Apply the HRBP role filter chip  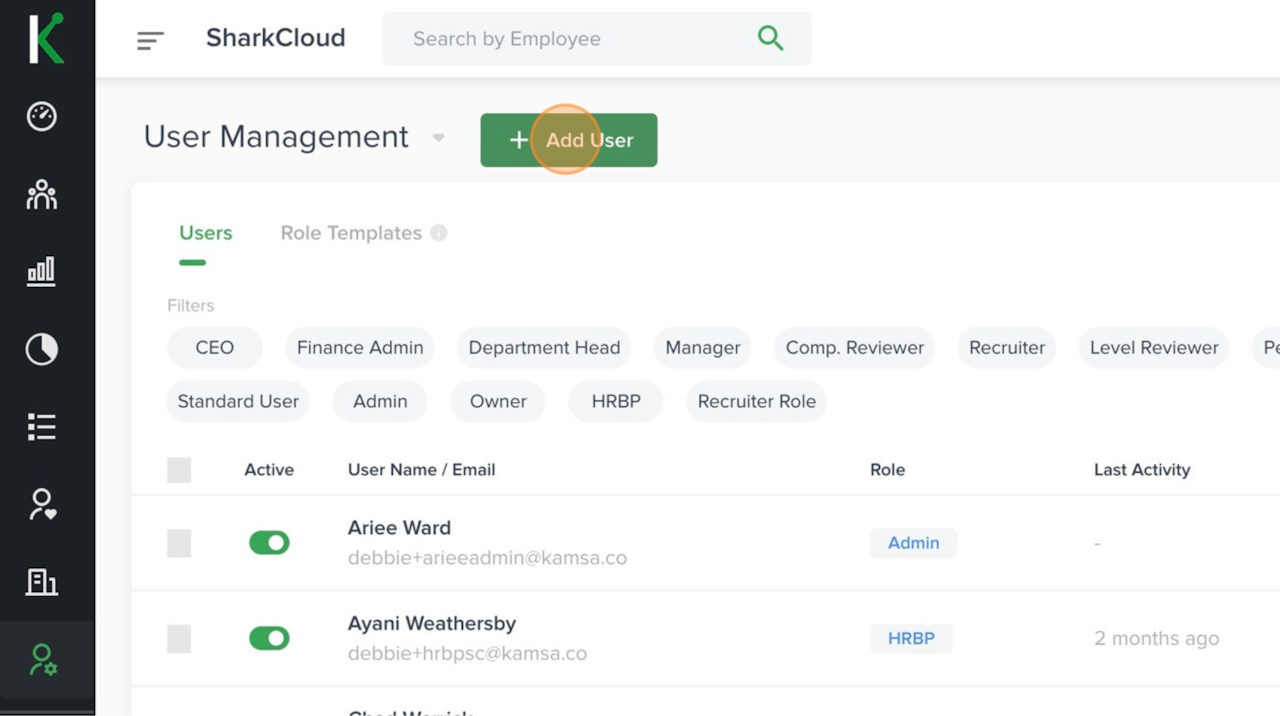pos(615,401)
